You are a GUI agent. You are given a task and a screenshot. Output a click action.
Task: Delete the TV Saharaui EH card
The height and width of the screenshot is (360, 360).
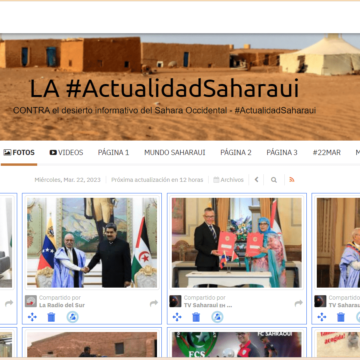point(196,317)
